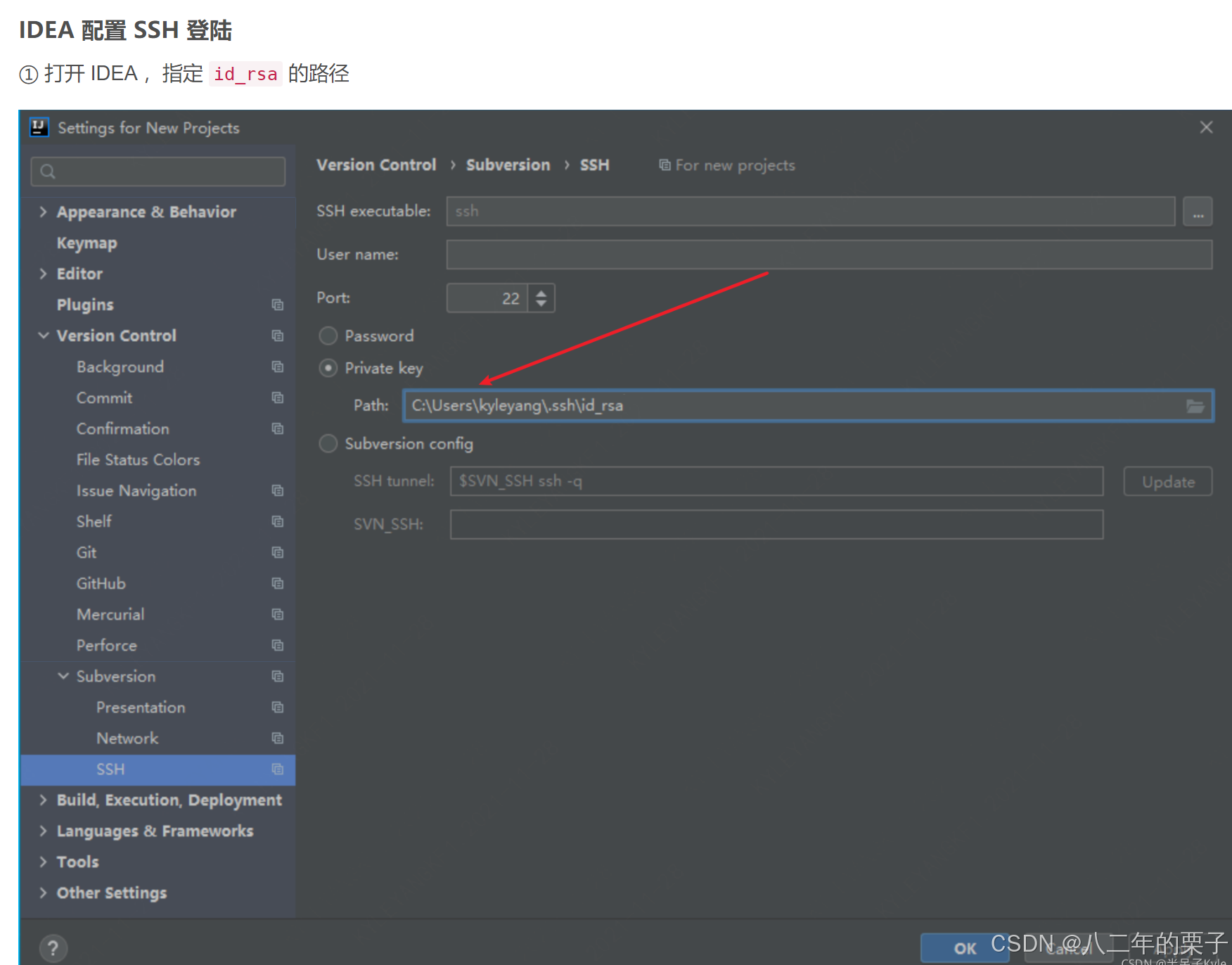Click the For new projects icon in header

click(x=665, y=165)
